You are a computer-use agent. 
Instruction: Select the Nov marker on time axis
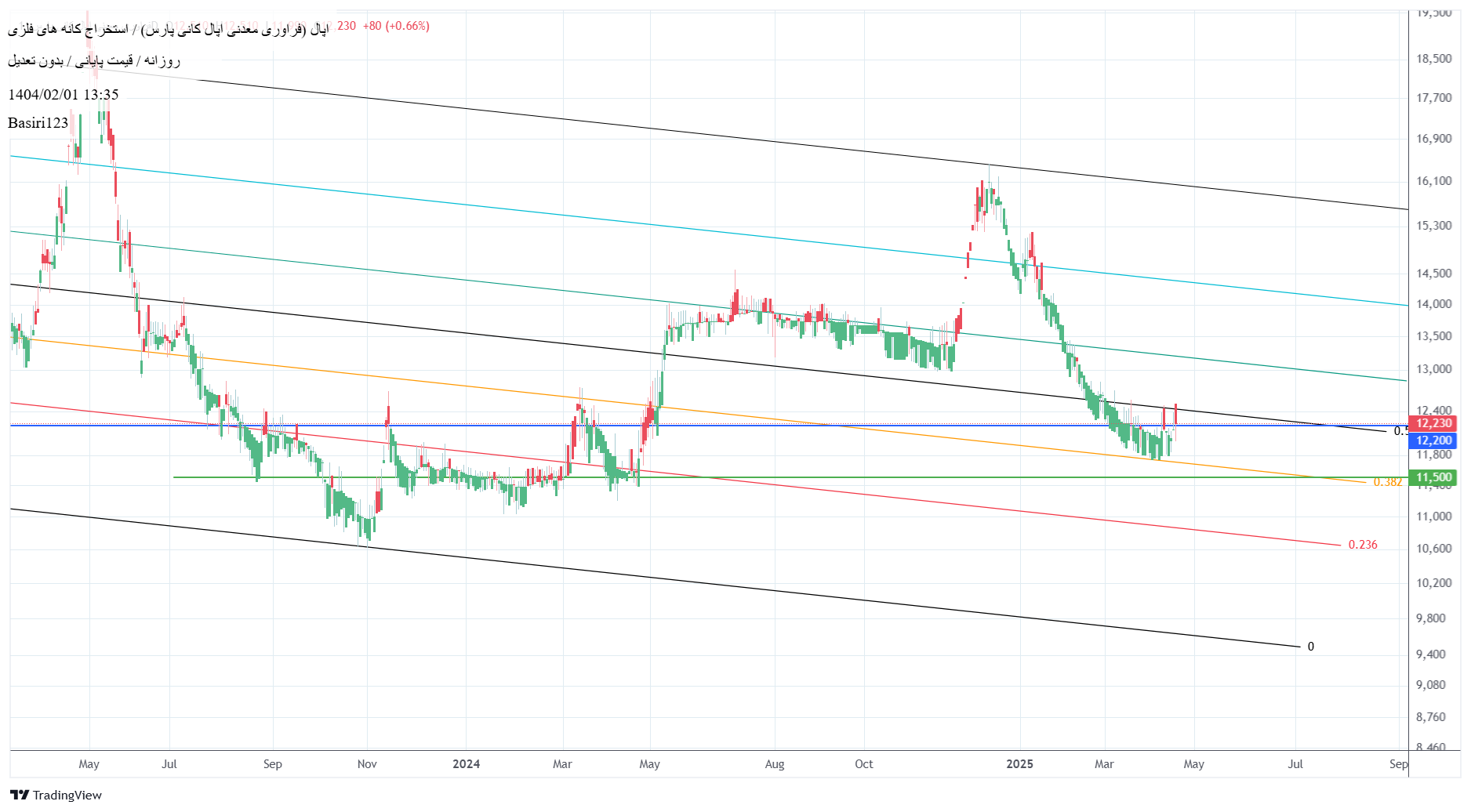(367, 764)
